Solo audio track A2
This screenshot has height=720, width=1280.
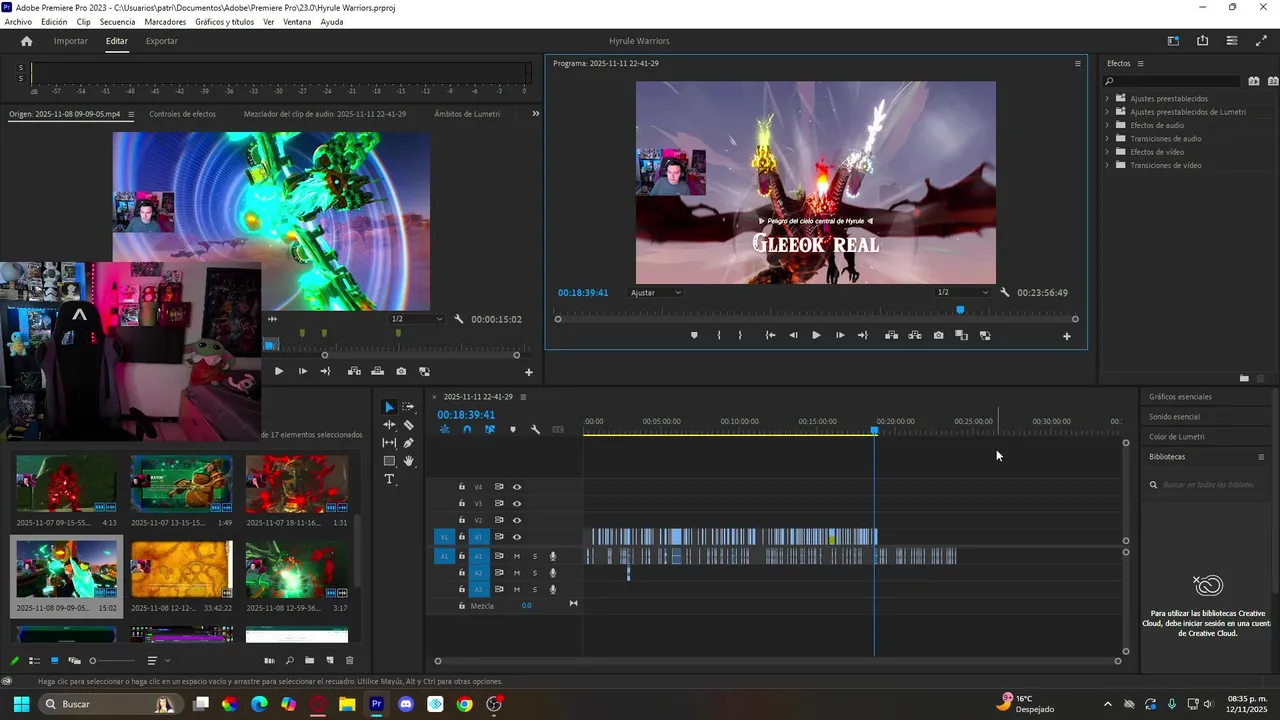pos(534,573)
